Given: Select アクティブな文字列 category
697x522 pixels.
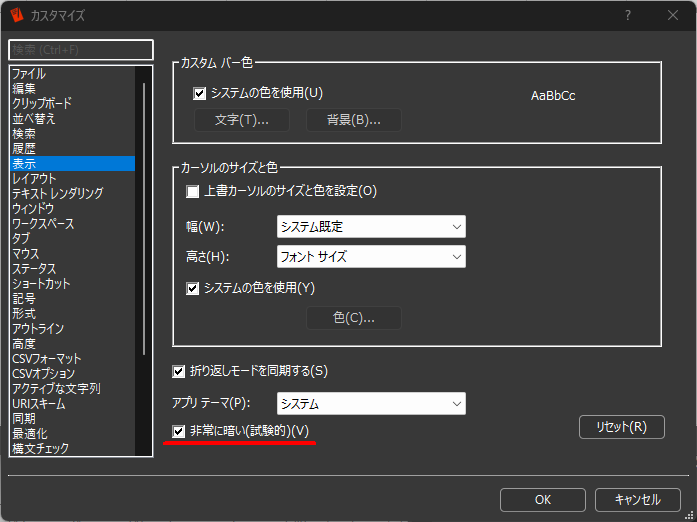Looking at the screenshot, I should (x=72, y=389).
